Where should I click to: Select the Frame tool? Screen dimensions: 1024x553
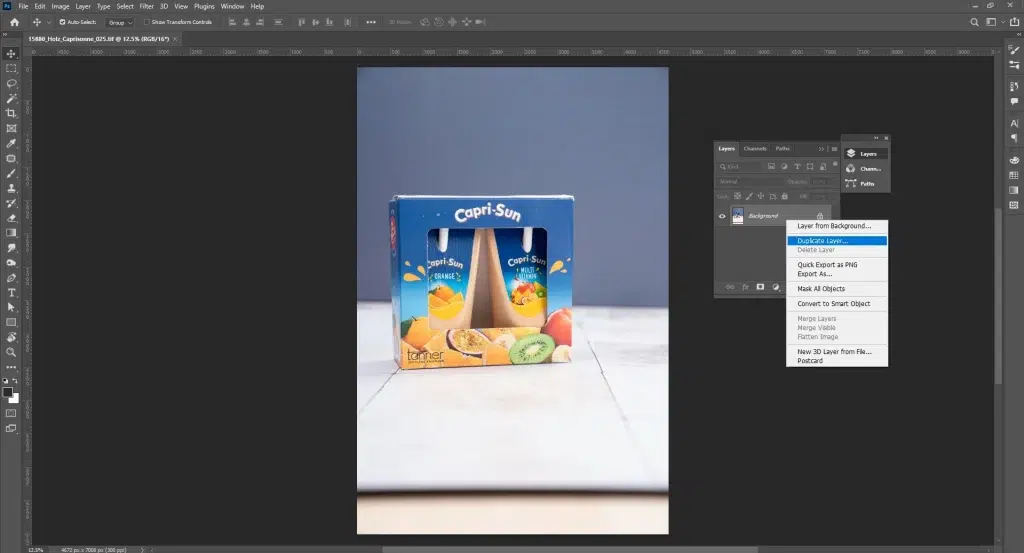(x=11, y=129)
